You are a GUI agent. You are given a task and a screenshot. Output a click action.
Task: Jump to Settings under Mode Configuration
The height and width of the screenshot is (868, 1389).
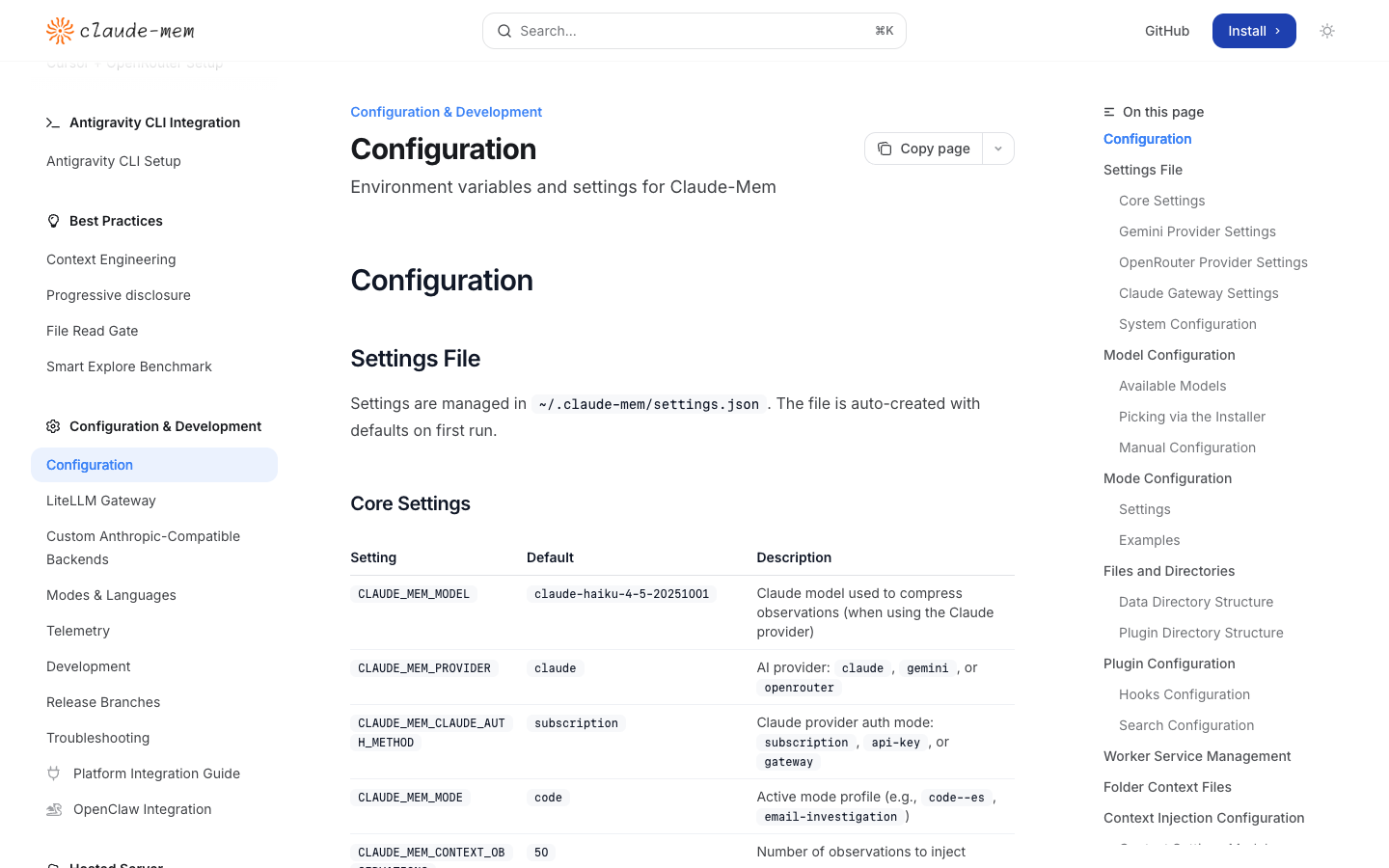(x=1145, y=509)
